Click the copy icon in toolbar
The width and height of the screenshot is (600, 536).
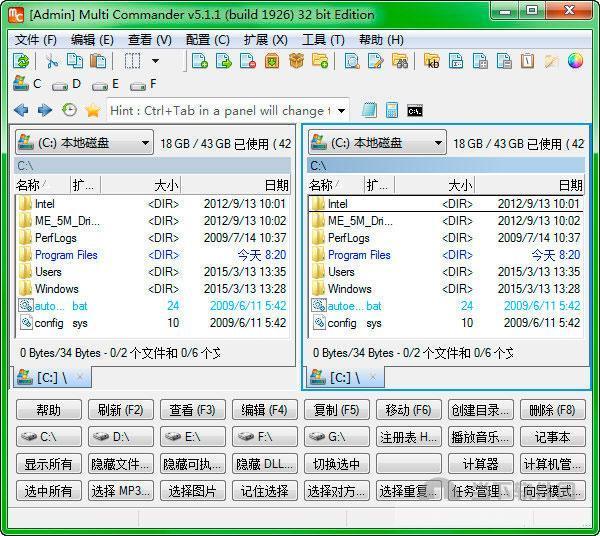coord(75,61)
